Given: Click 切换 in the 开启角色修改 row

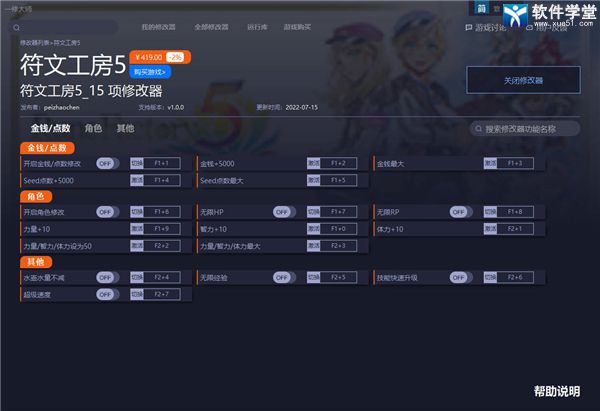Looking at the screenshot, I should click(x=137, y=212).
